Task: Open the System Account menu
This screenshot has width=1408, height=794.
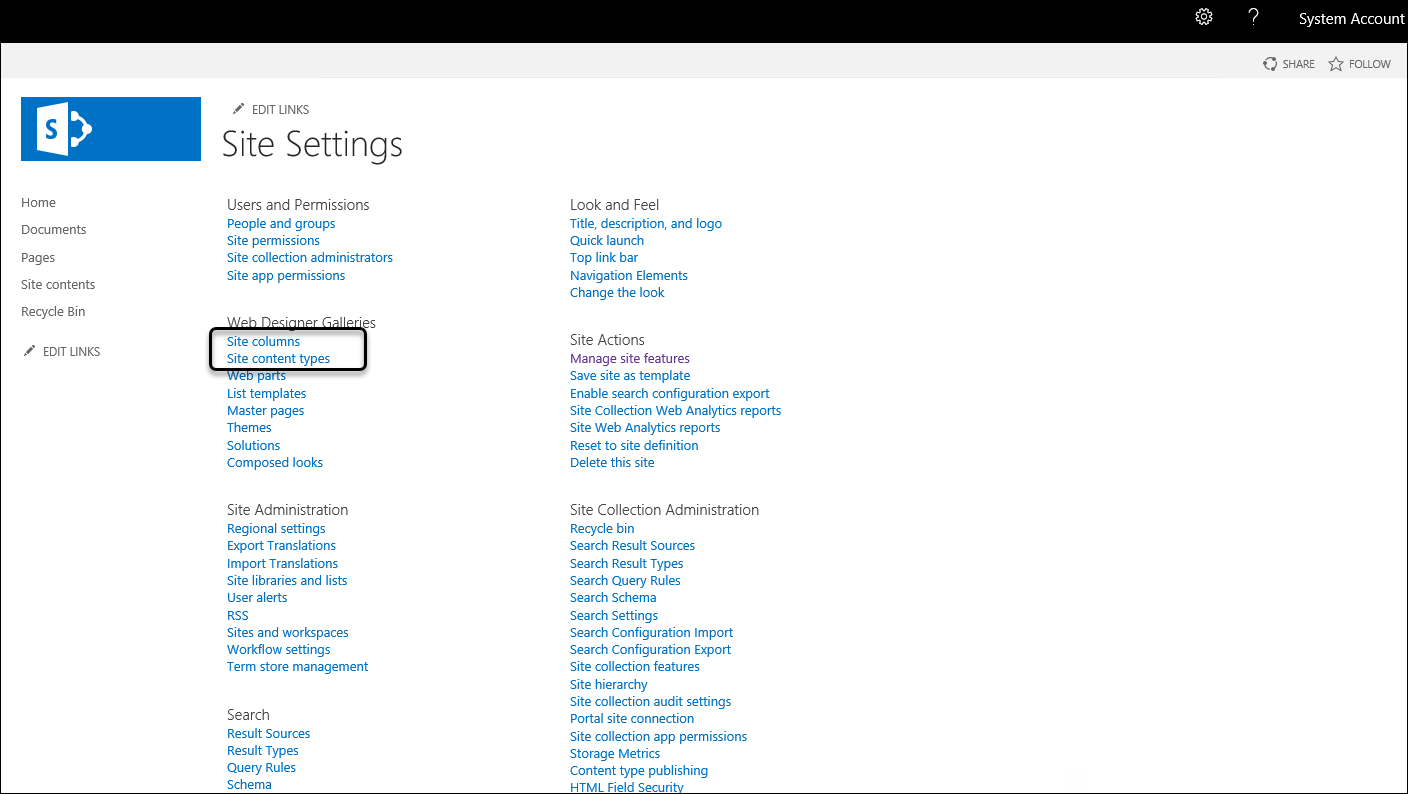Action: point(1351,19)
